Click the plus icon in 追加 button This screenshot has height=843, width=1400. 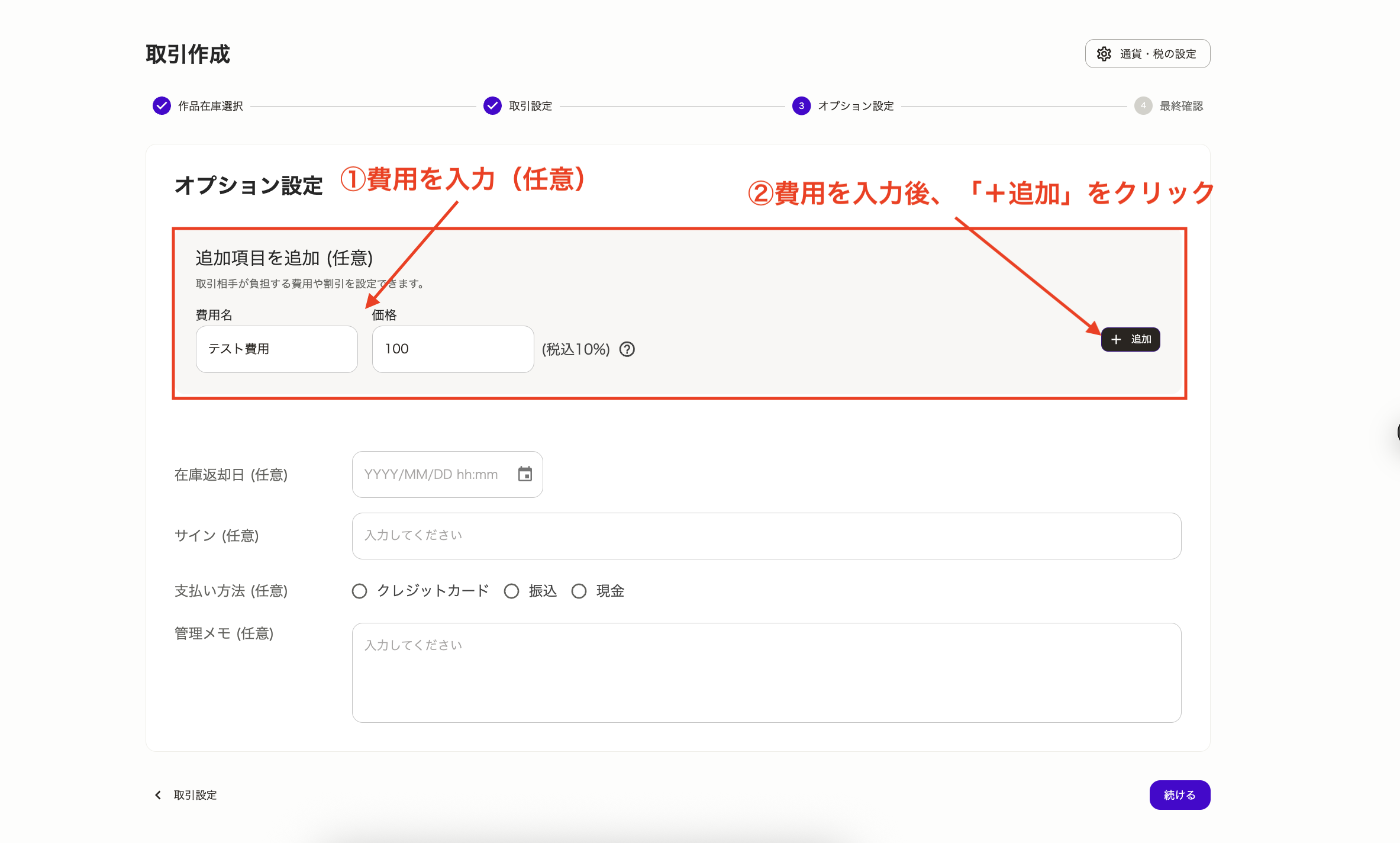coord(1116,339)
